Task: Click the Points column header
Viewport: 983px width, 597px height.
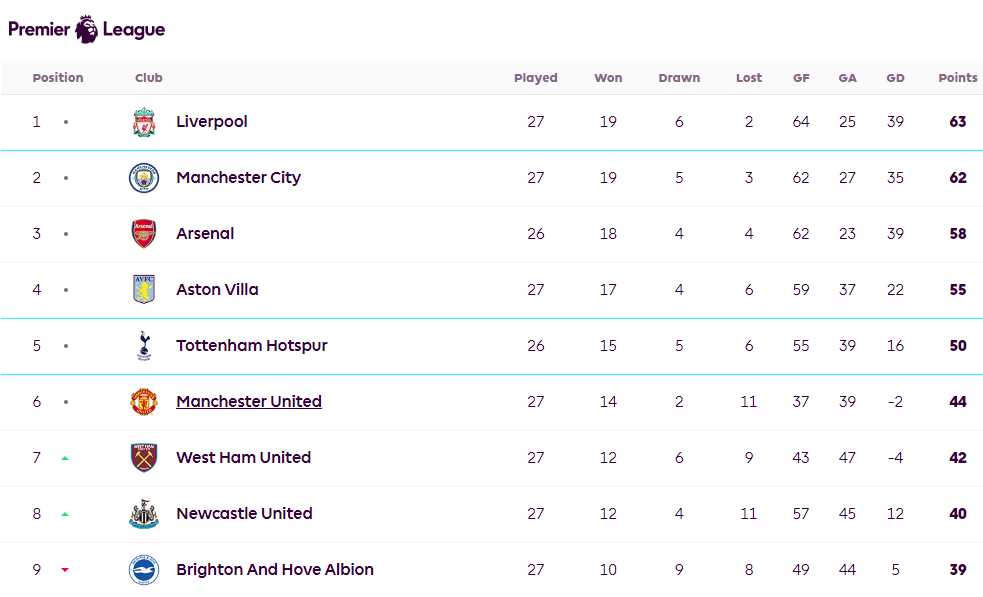Action: tap(957, 78)
